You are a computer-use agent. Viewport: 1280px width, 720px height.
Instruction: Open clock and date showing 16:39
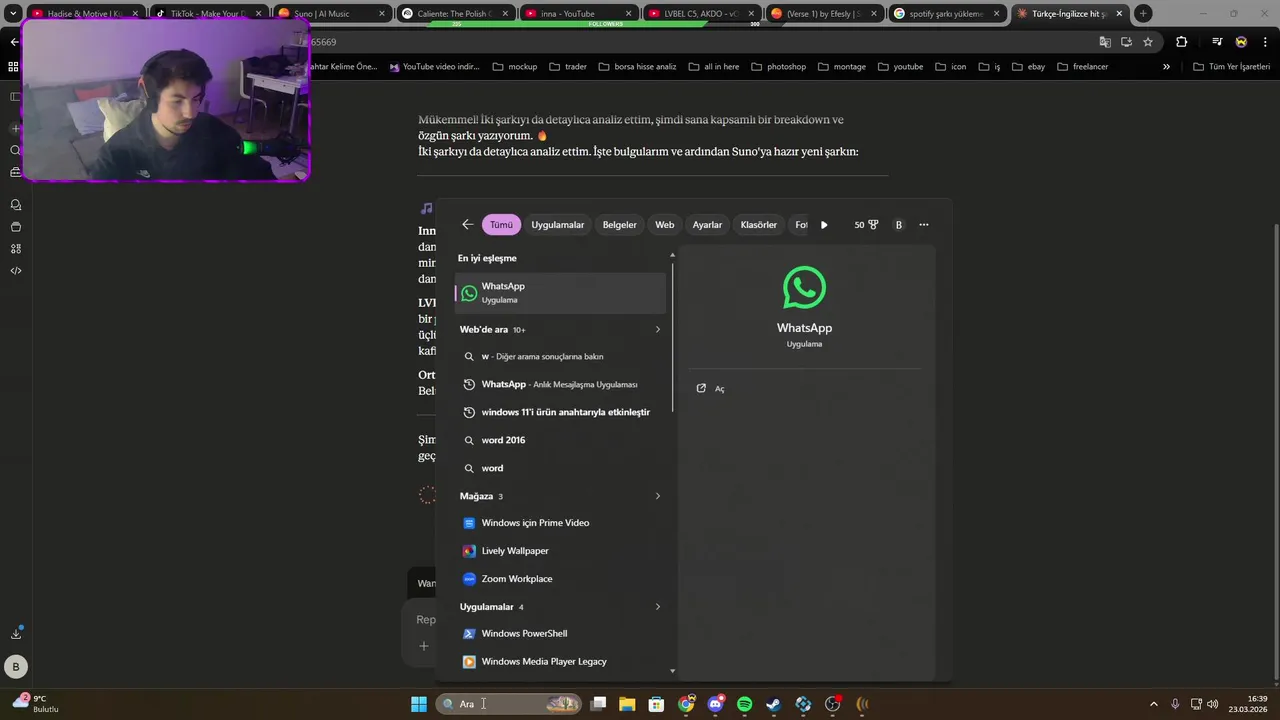(1249, 704)
